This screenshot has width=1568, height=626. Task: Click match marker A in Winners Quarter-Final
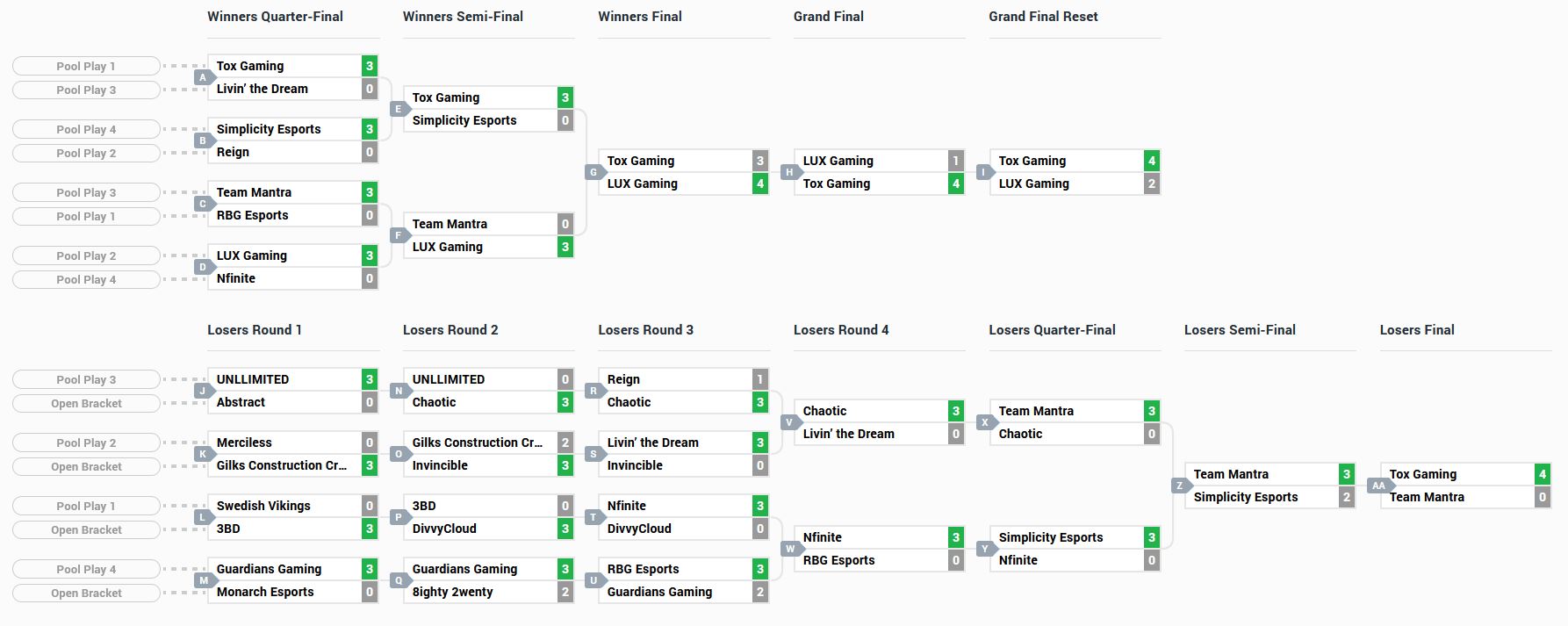(203, 77)
